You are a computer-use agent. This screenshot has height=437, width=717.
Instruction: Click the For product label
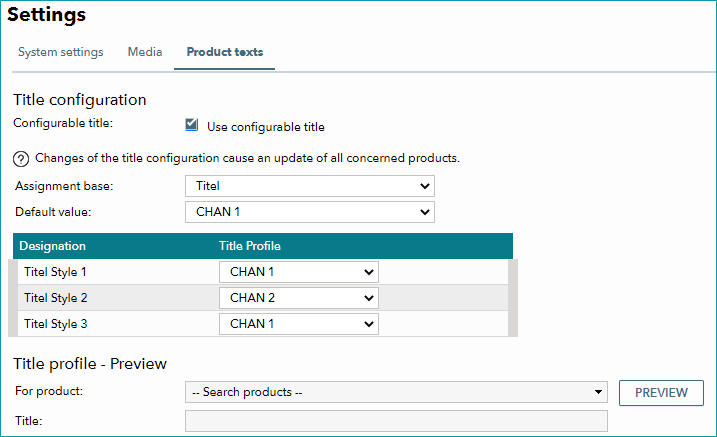(49, 391)
